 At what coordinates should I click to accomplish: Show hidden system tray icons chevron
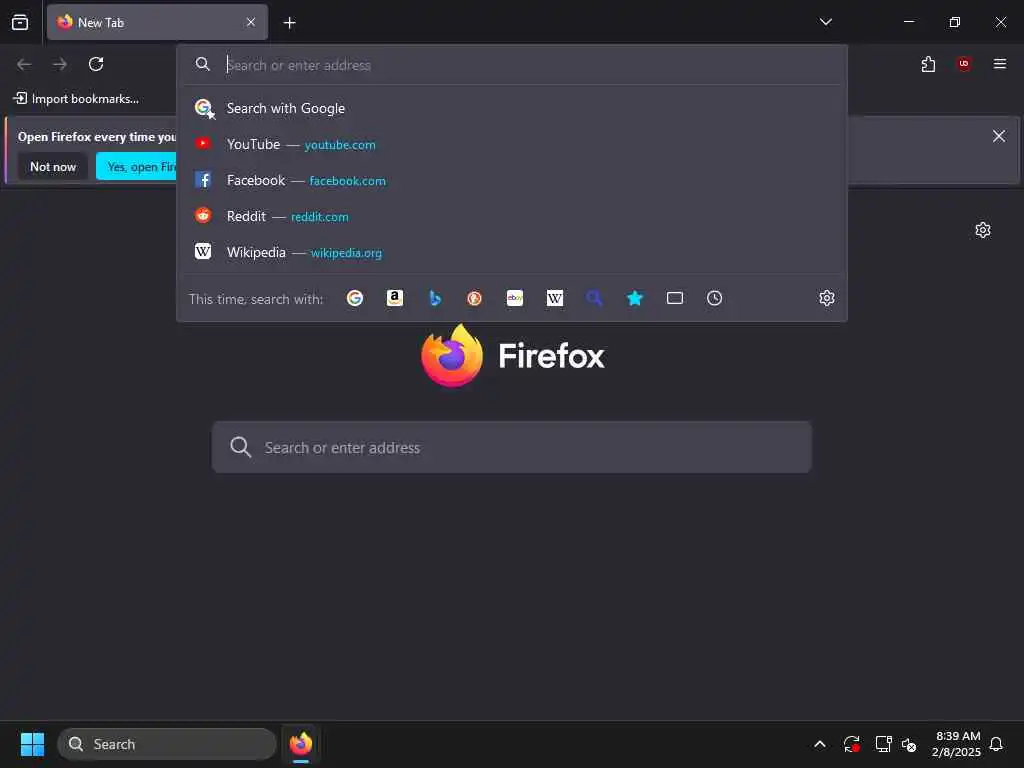[820, 744]
